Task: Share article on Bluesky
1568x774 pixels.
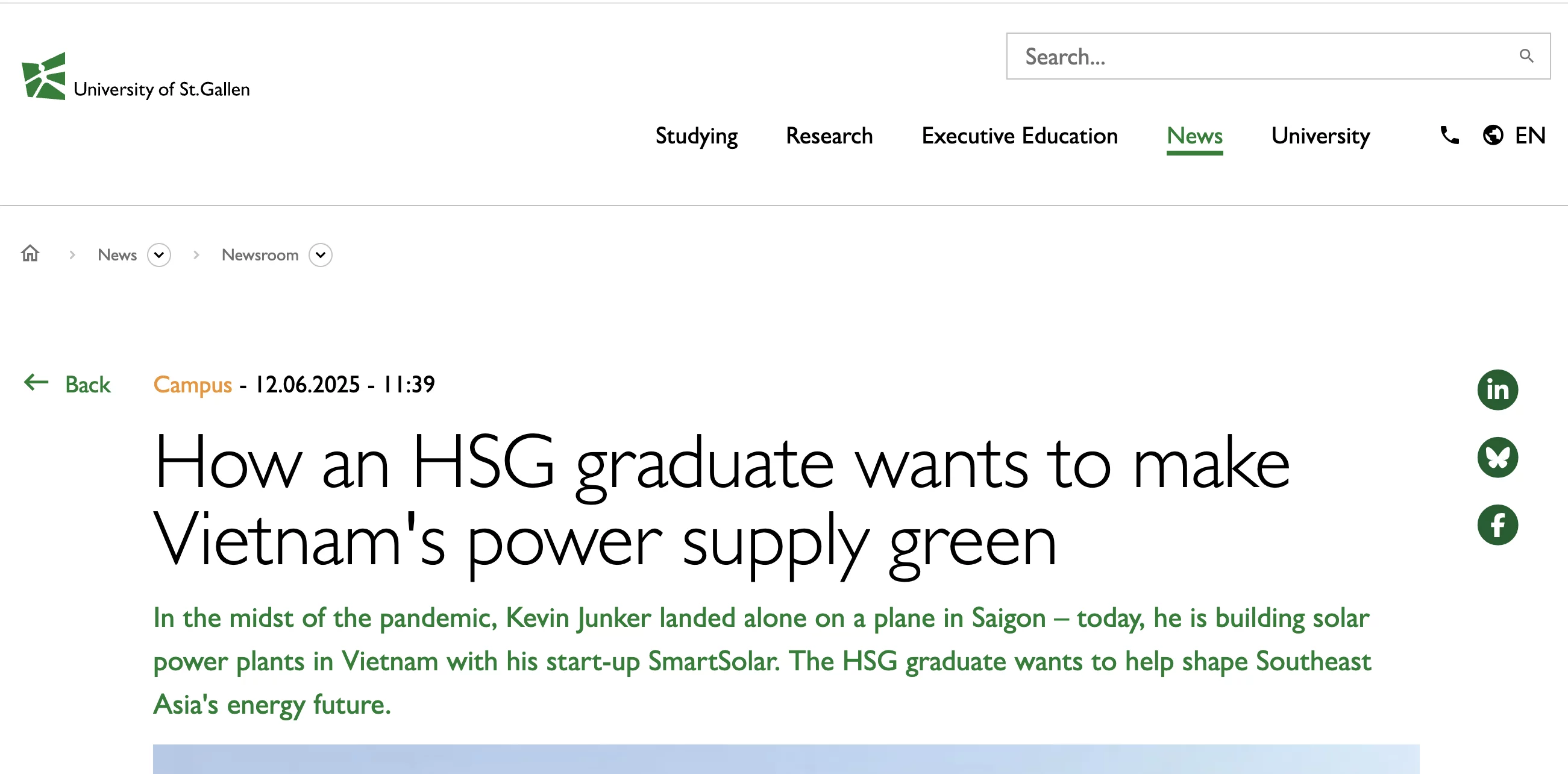Action: pyautogui.click(x=1497, y=458)
